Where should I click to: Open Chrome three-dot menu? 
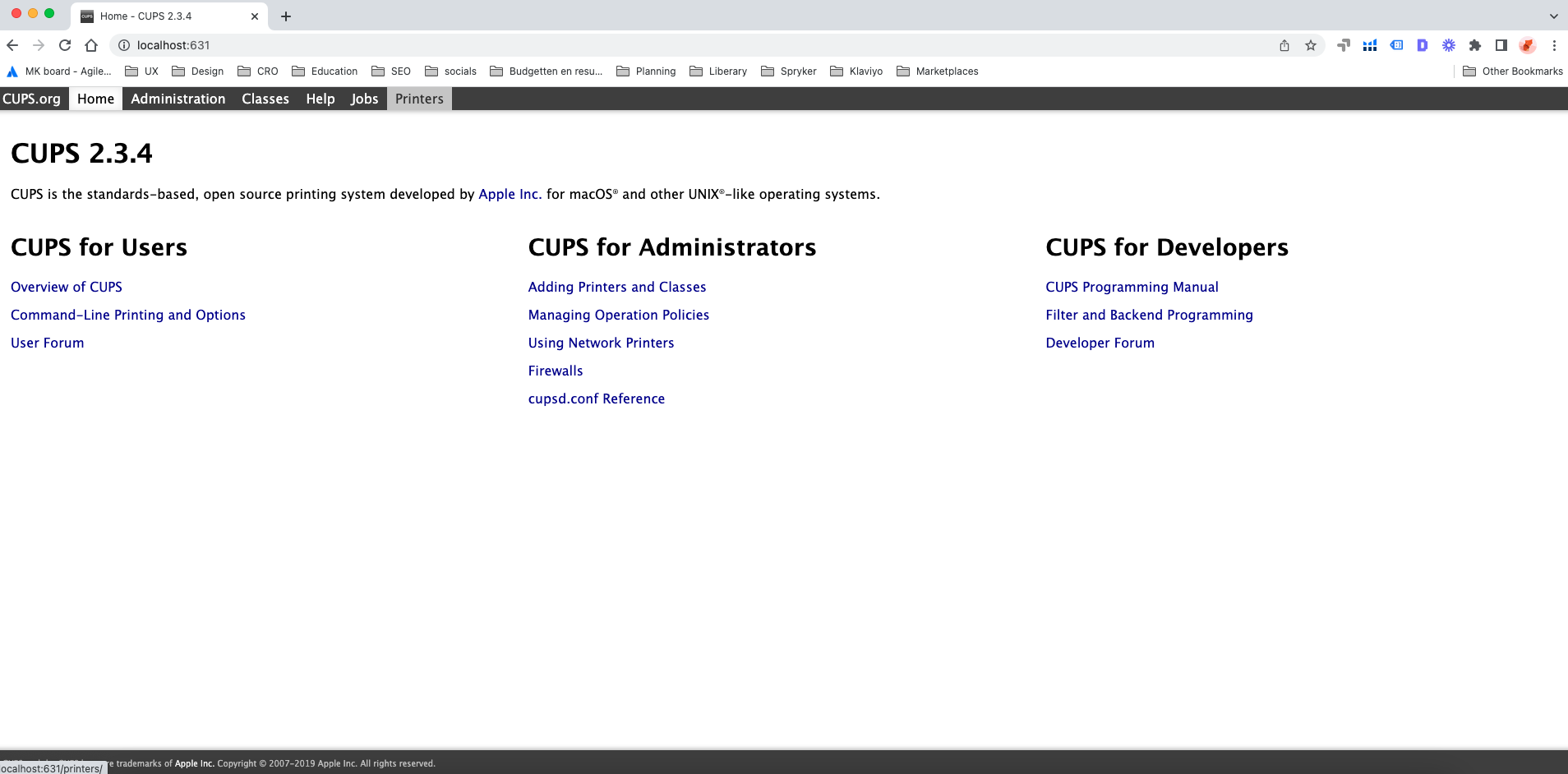[x=1554, y=45]
